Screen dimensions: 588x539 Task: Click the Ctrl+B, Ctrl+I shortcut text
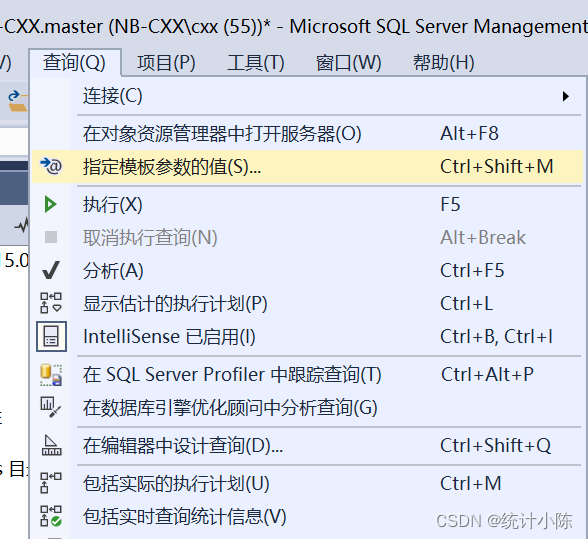pos(496,337)
